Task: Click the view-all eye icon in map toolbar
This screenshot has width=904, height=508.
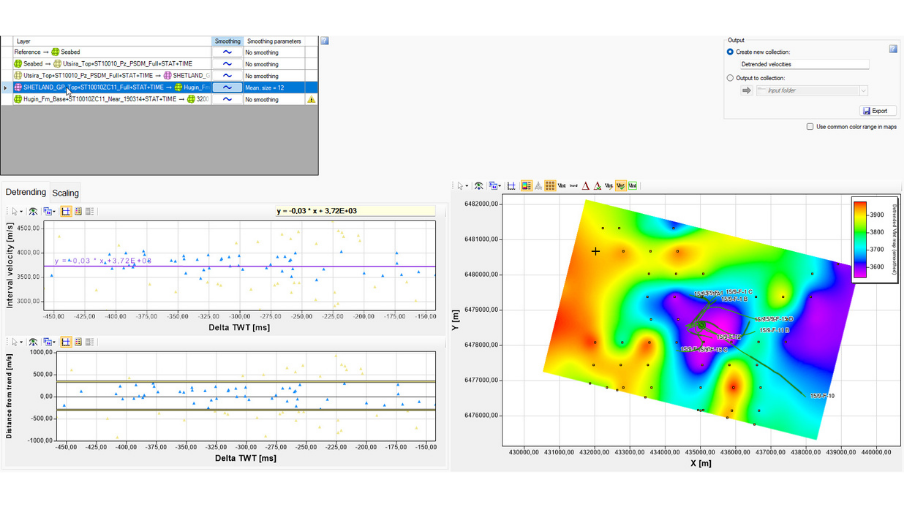Action: click(479, 186)
